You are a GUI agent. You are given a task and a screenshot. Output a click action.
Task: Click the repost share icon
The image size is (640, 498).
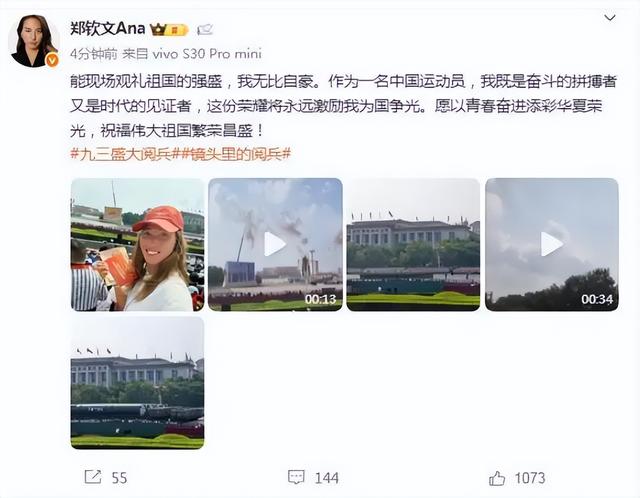pyautogui.click(x=93, y=477)
